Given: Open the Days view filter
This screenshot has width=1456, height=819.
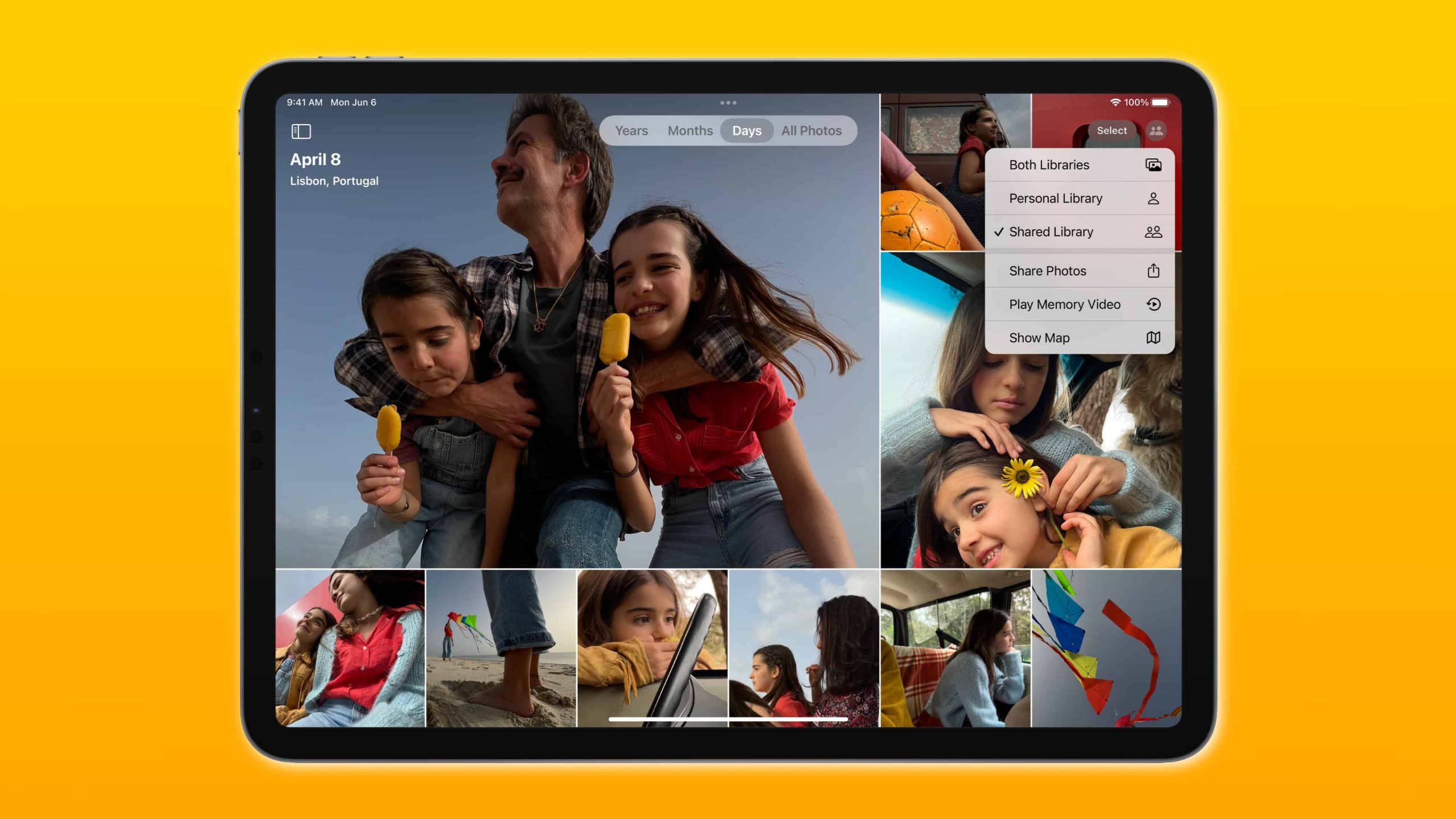Looking at the screenshot, I should pos(746,131).
